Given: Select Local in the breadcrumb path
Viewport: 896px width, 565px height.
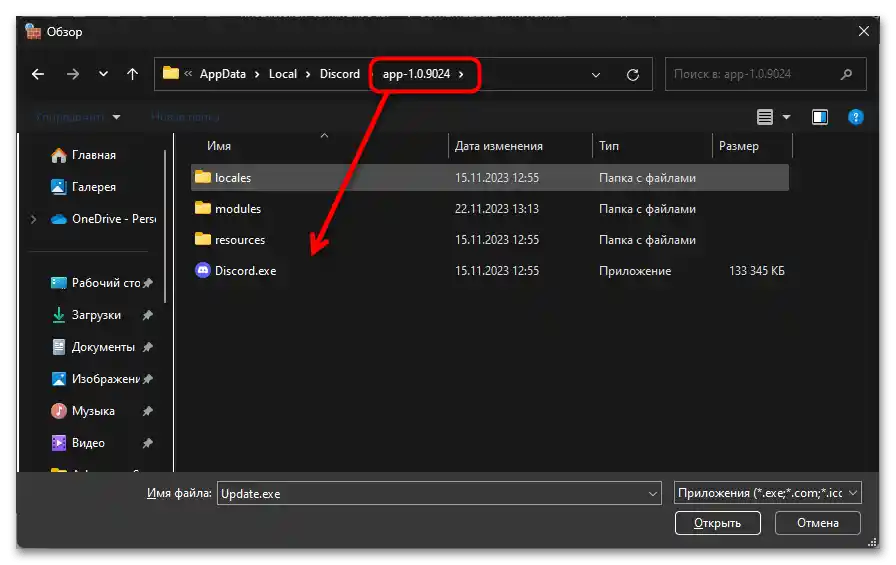Looking at the screenshot, I should pos(283,74).
